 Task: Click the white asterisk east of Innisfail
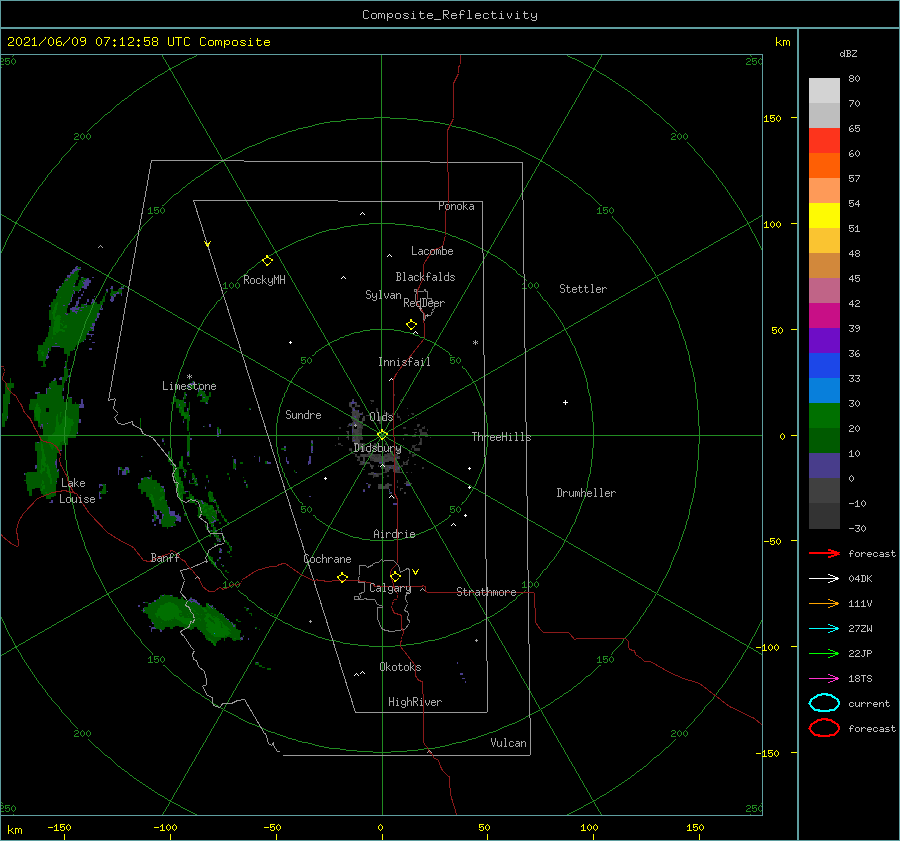pyautogui.click(x=475, y=343)
